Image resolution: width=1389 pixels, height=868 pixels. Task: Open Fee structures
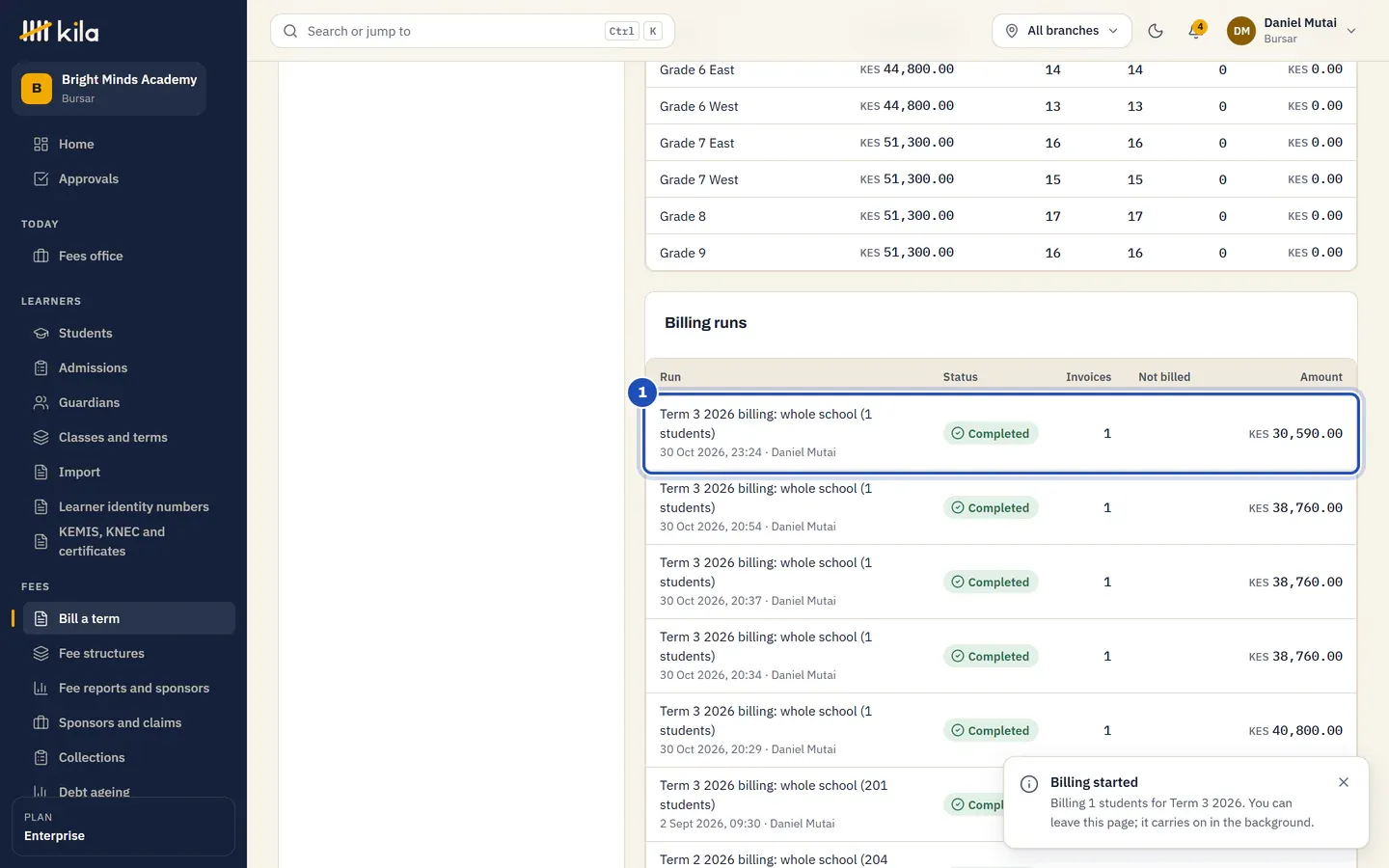[129, 653]
